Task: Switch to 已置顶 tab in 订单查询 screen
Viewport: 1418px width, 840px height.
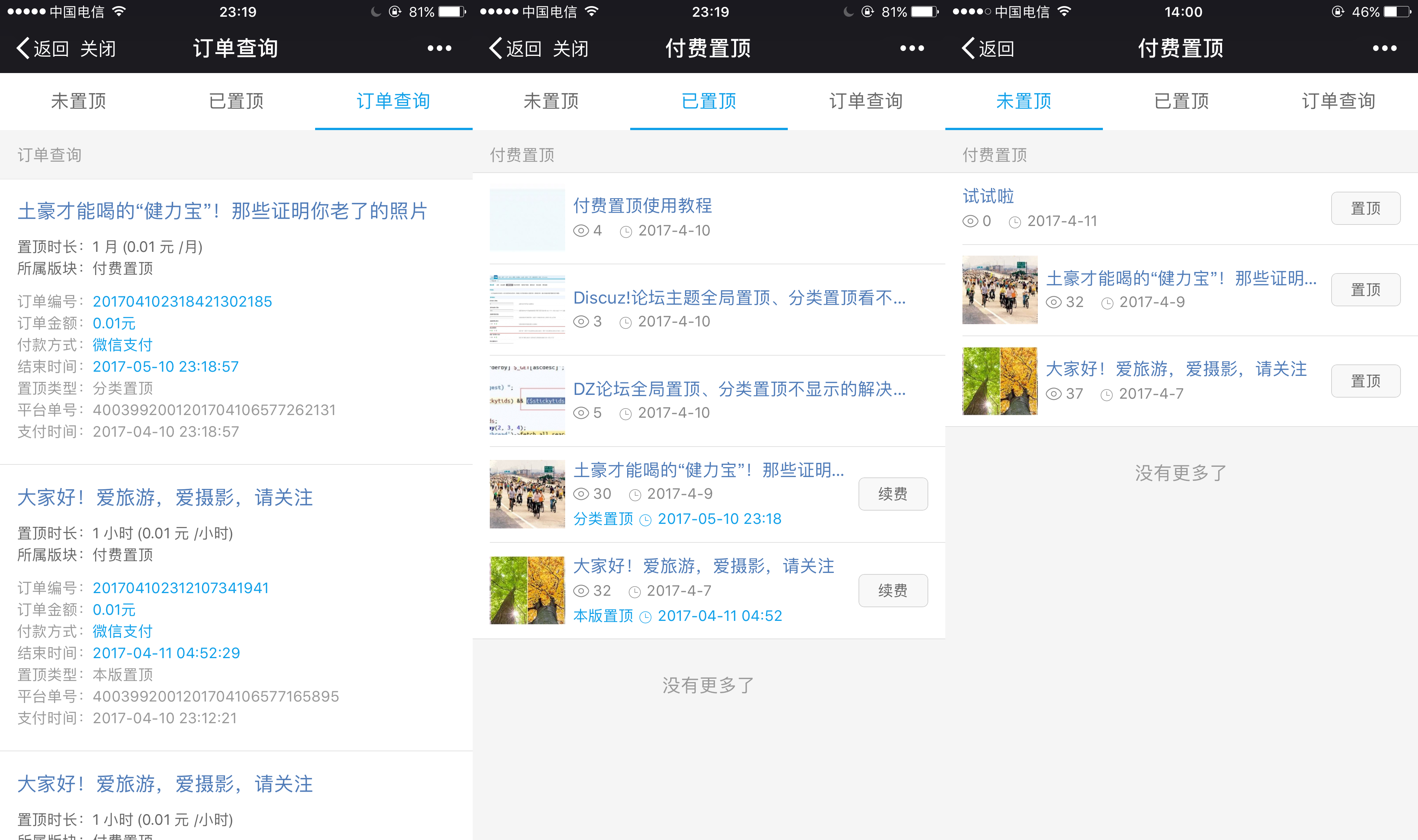Action: (236, 101)
